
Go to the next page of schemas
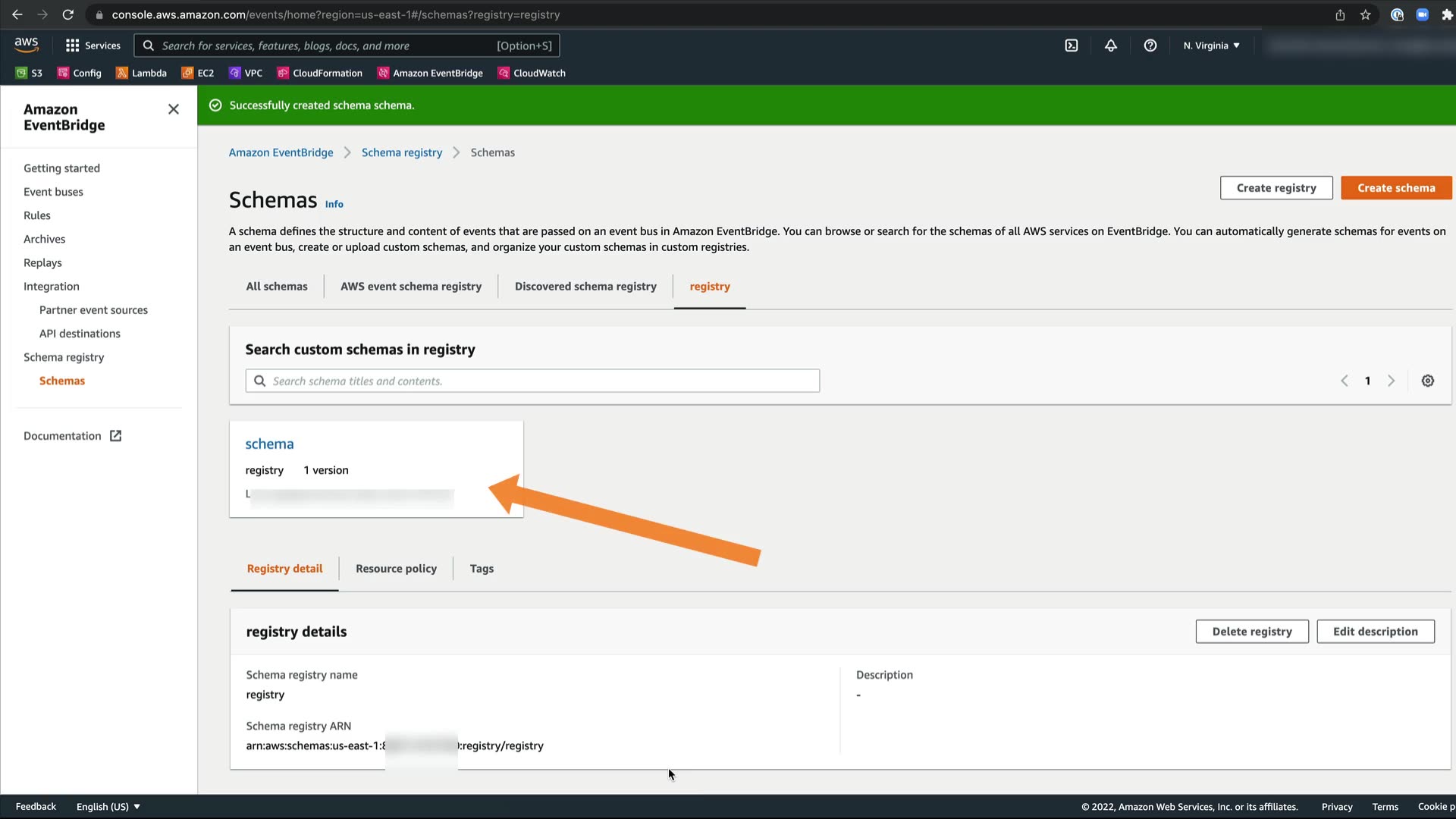coord(1392,381)
